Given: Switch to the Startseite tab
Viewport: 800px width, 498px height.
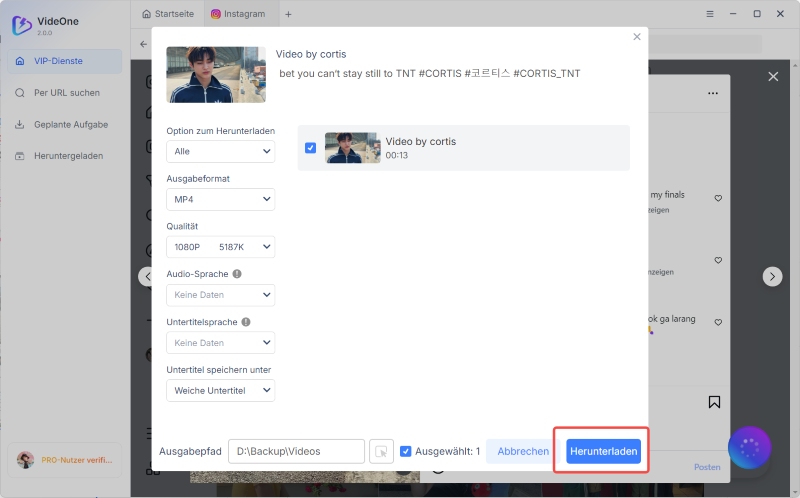Looking at the screenshot, I should 168,14.
